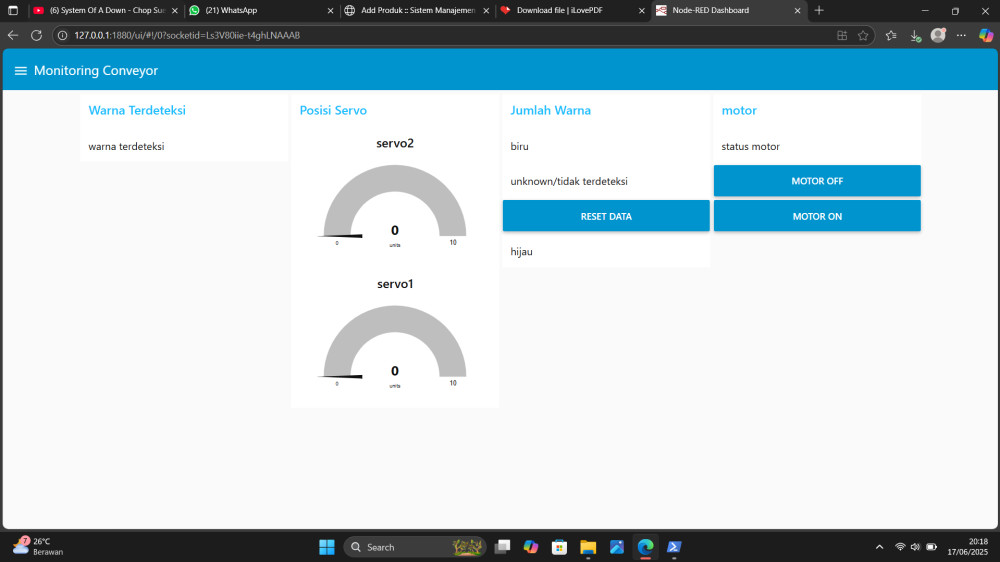Switch to the WhatsApp tab
Image resolution: width=1000 pixels, height=562 pixels.
point(261,11)
